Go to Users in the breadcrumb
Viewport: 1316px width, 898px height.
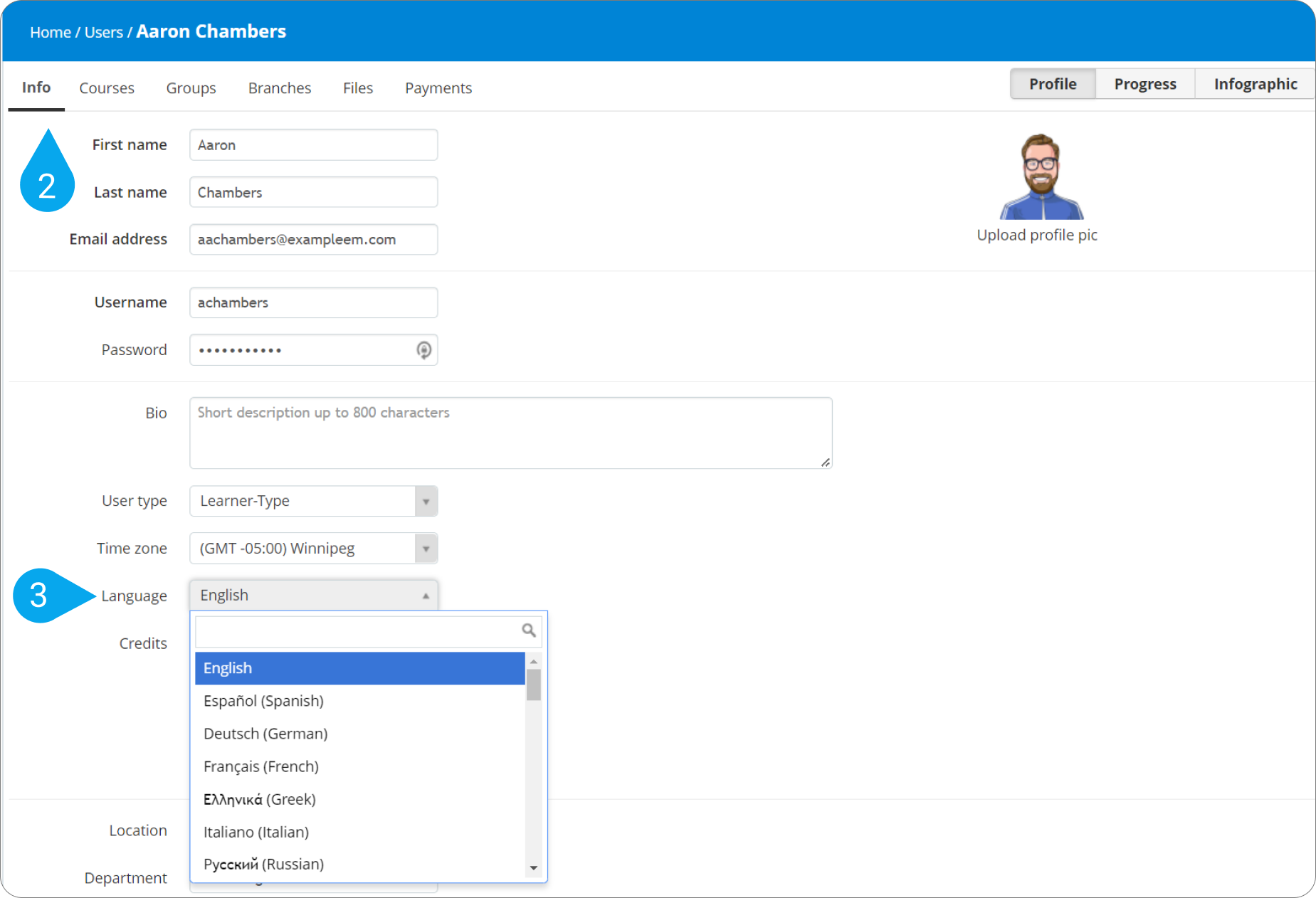click(x=104, y=32)
